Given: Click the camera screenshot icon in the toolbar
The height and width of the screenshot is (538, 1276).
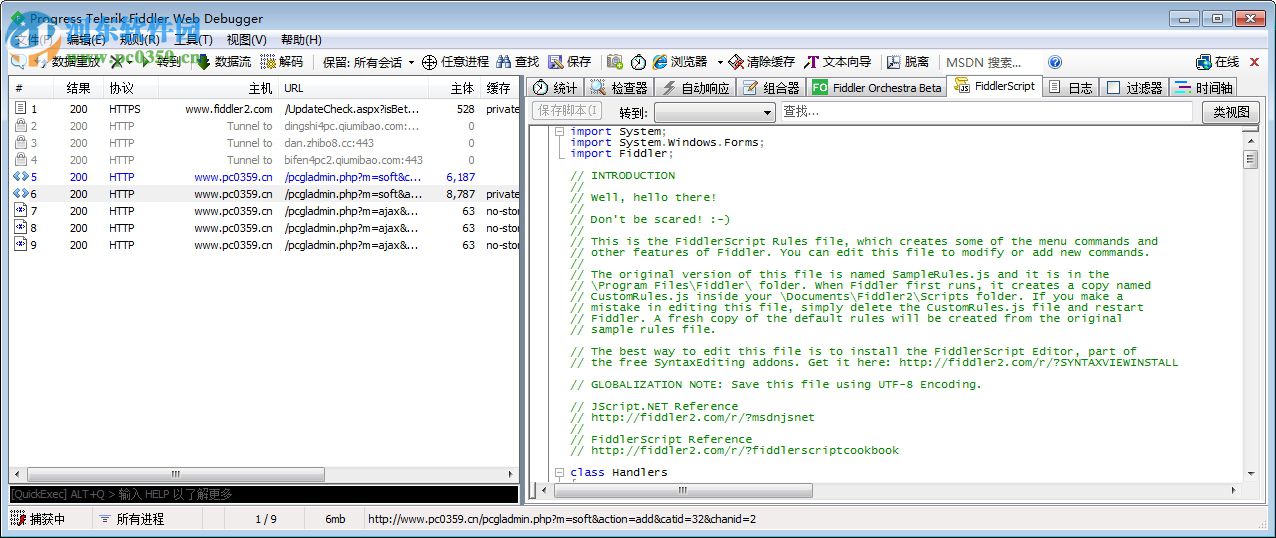Looking at the screenshot, I should pos(615,62).
